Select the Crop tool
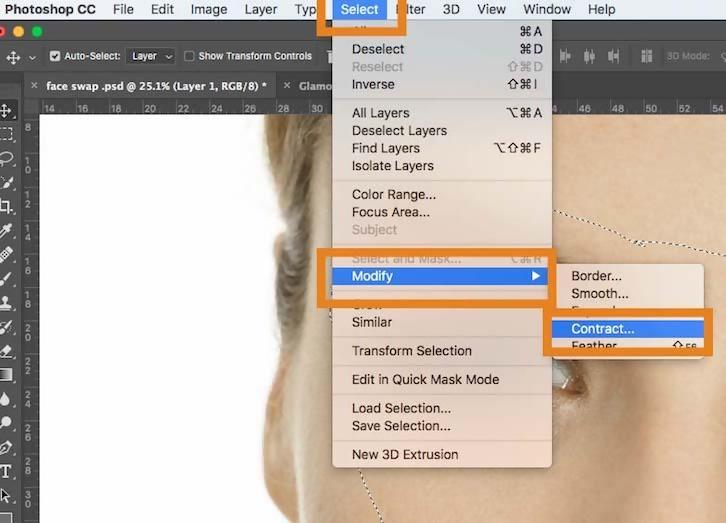 click(x=6, y=206)
